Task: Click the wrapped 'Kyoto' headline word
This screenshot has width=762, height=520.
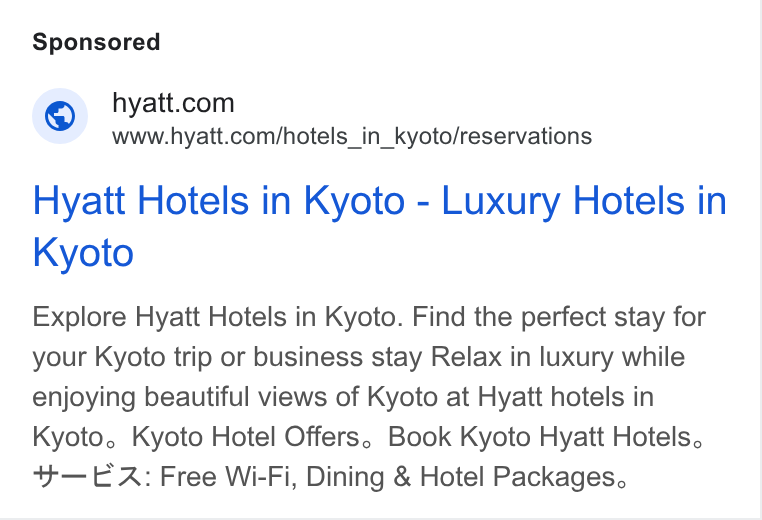Action: click(83, 253)
